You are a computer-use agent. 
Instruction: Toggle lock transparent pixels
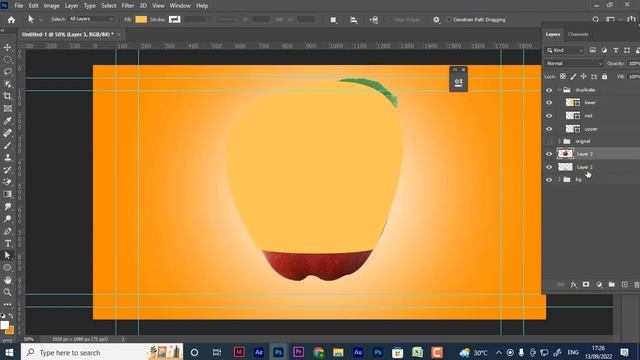click(x=563, y=76)
